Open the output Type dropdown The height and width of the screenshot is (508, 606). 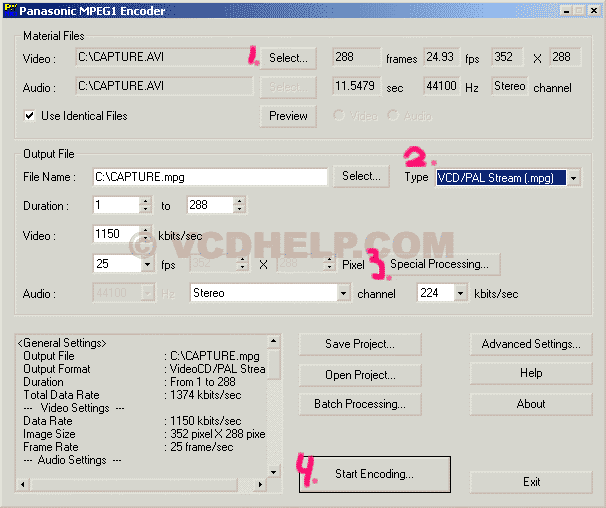tap(574, 178)
